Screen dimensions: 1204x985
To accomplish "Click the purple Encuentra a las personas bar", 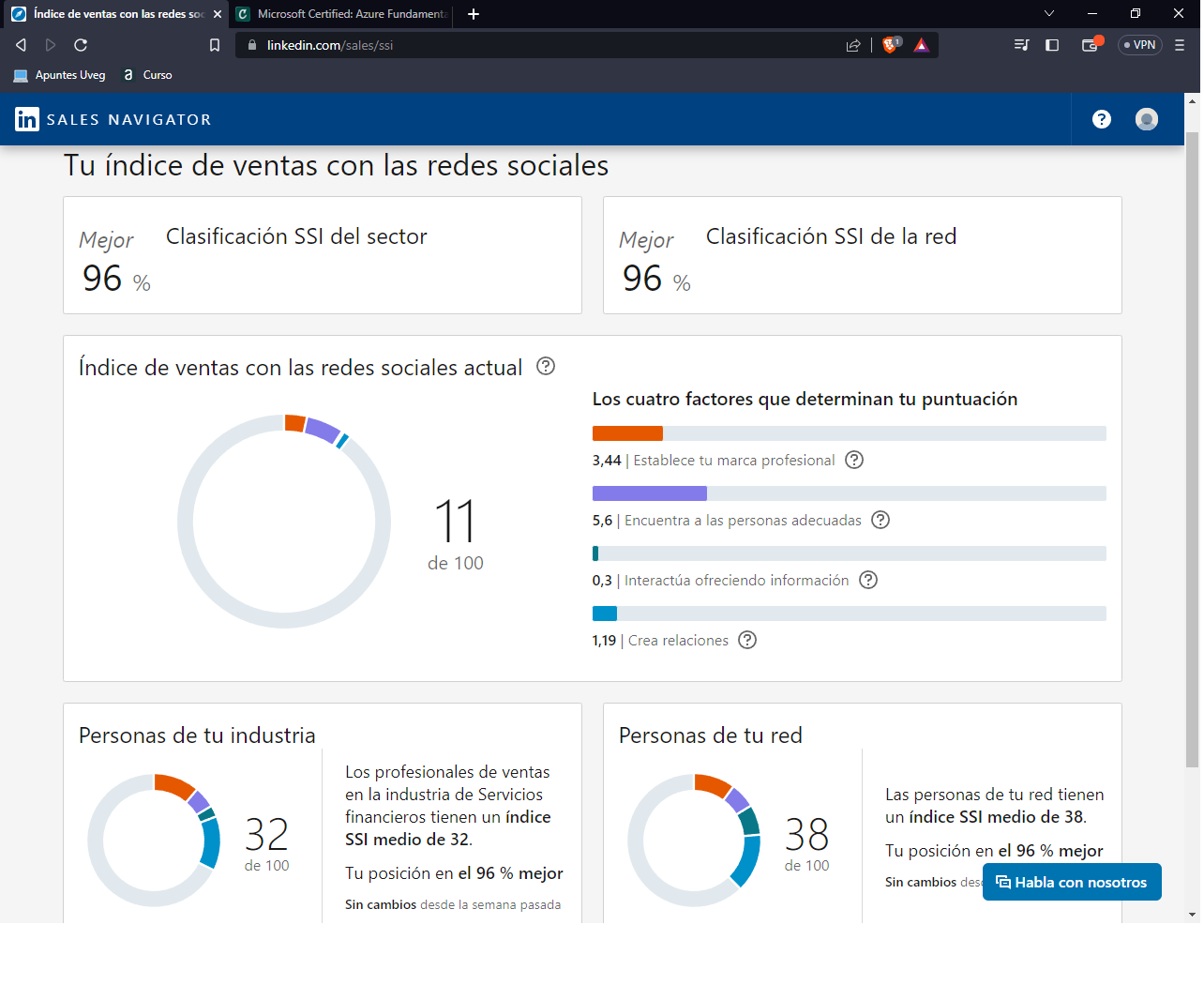I will click(650, 493).
